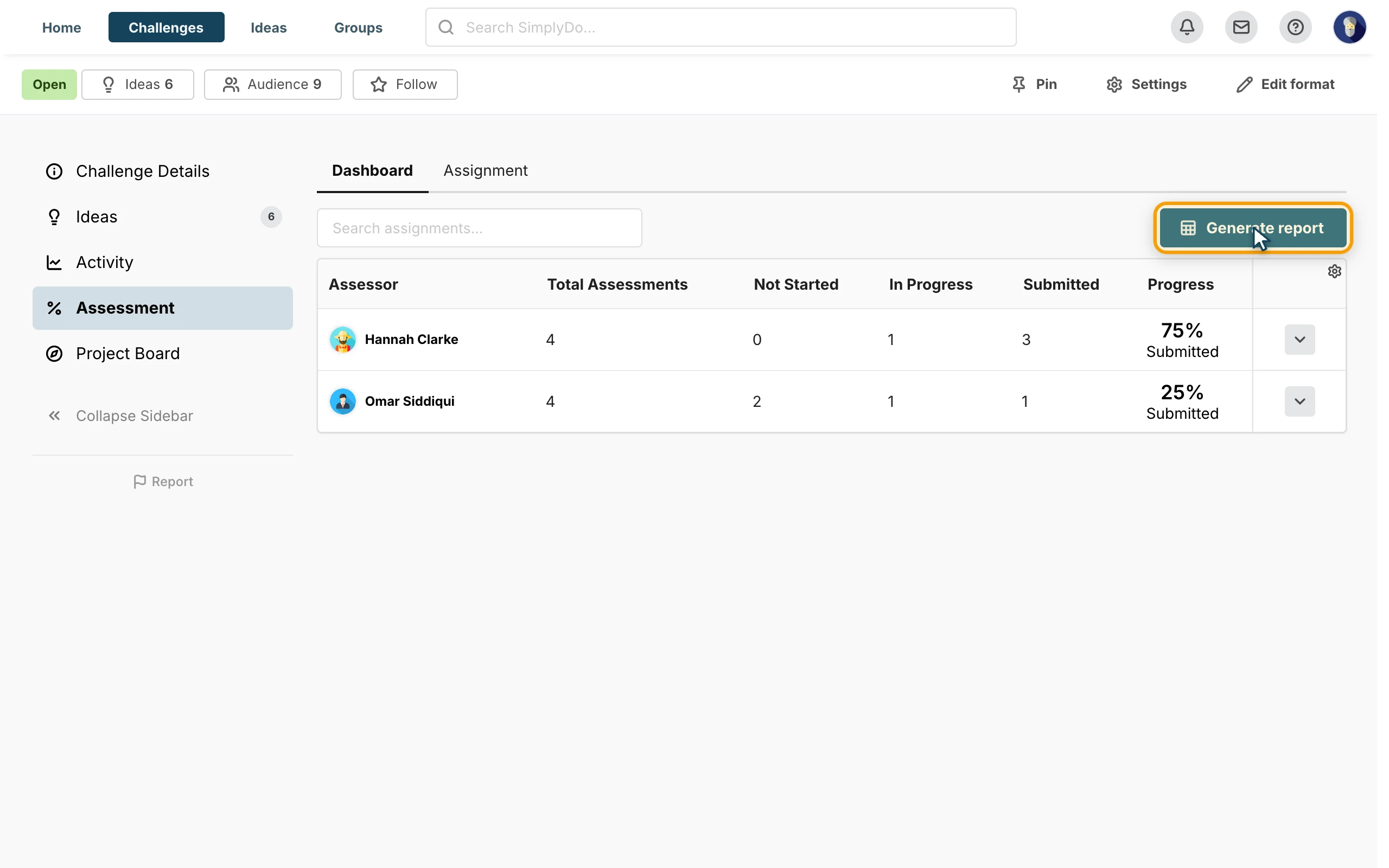This screenshot has width=1389, height=868.
Task: Open the messages envelope icon
Action: click(1241, 27)
